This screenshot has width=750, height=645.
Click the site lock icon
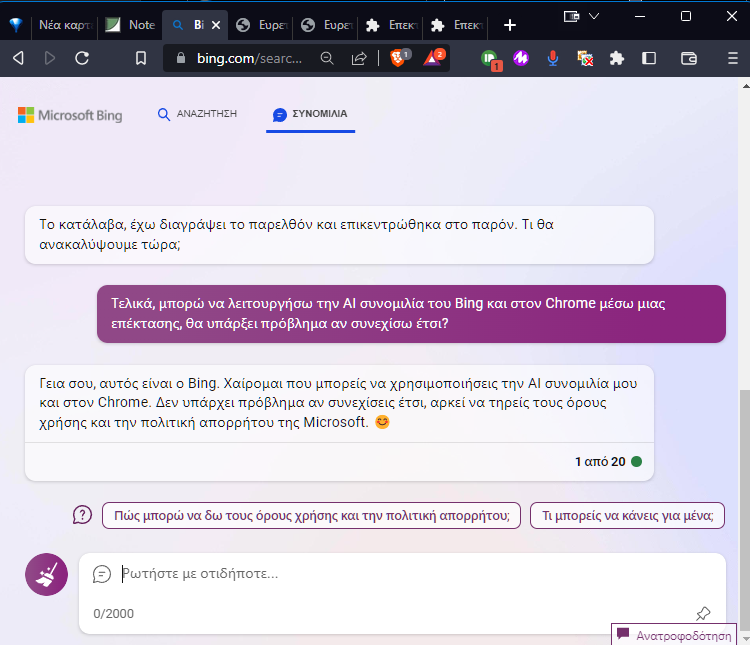click(x=180, y=58)
